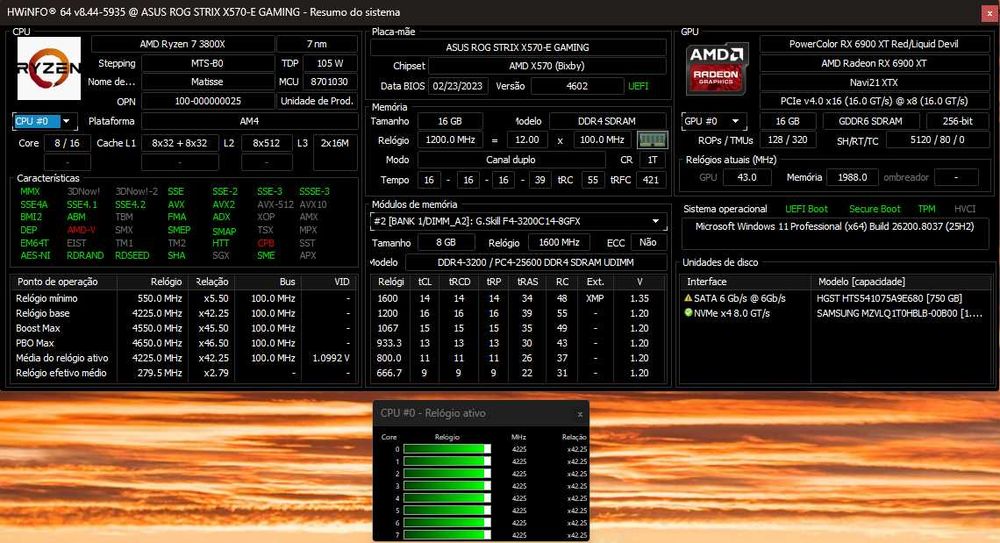
Task: Click the XMP timing row at 1600 MHz
Action: click(518, 298)
